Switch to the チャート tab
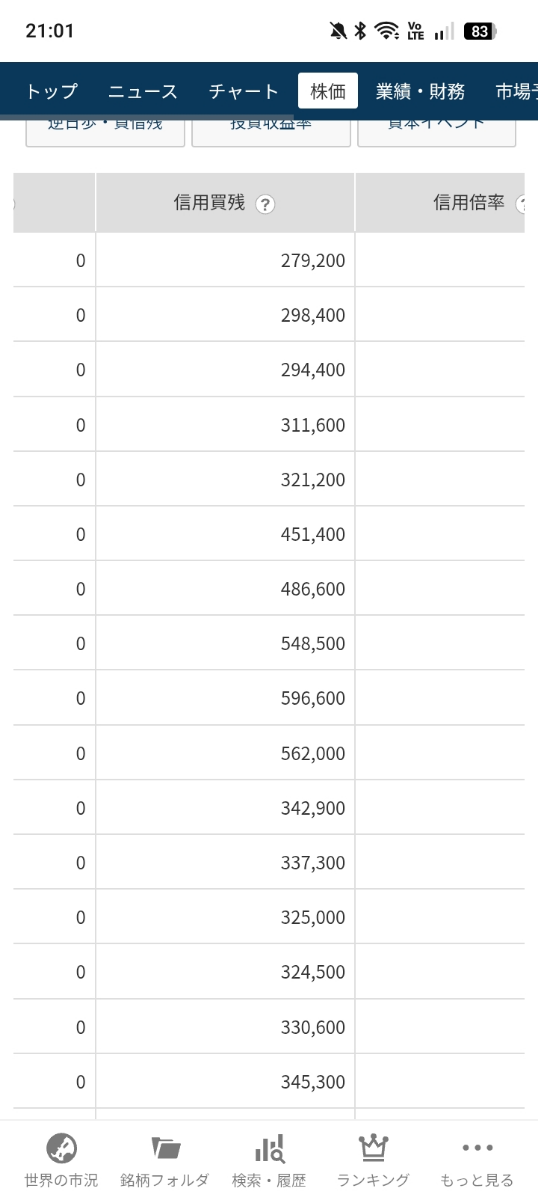The width and height of the screenshot is (538, 1200). coord(244,91)
